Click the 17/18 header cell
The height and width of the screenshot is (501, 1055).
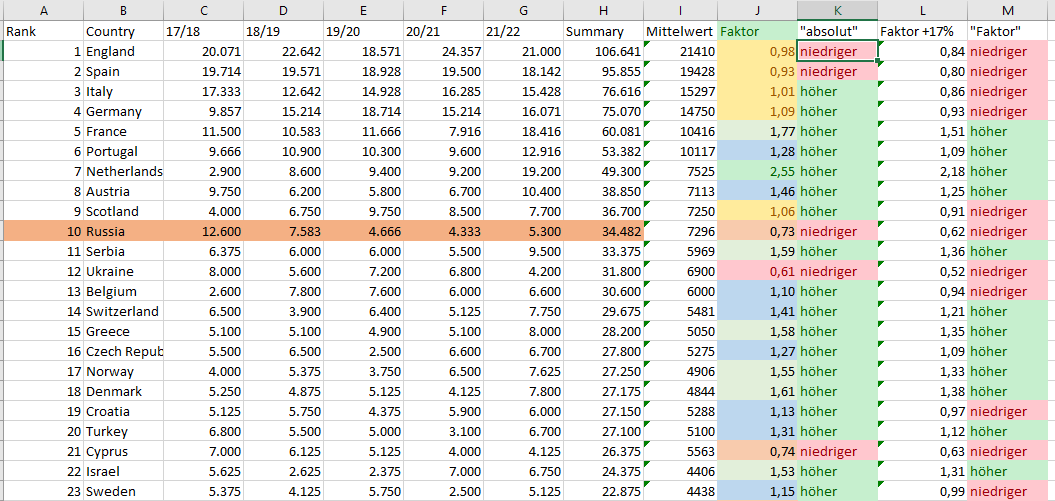pos(204,32)
